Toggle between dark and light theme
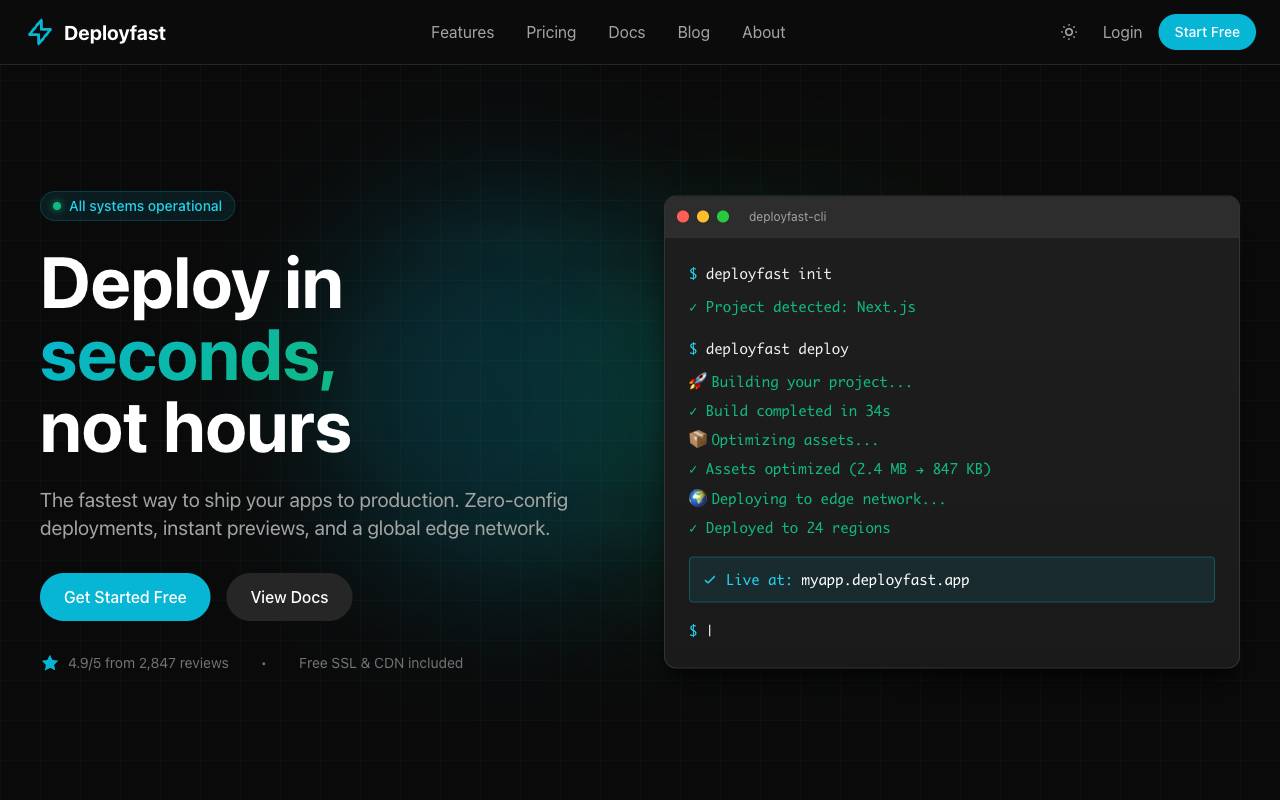 (x=1068, y=32)
